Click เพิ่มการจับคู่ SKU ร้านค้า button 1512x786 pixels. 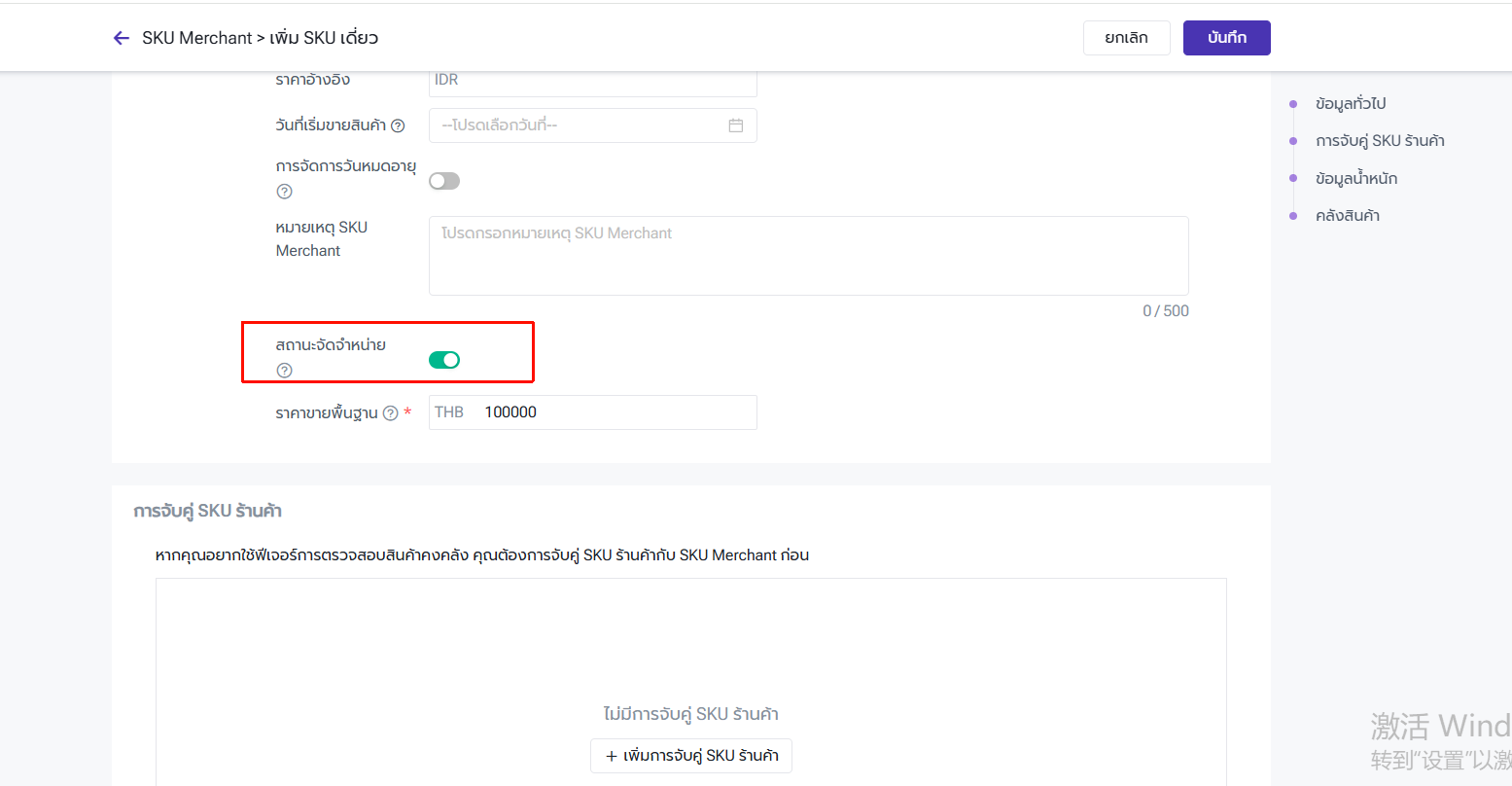(691, 756)
